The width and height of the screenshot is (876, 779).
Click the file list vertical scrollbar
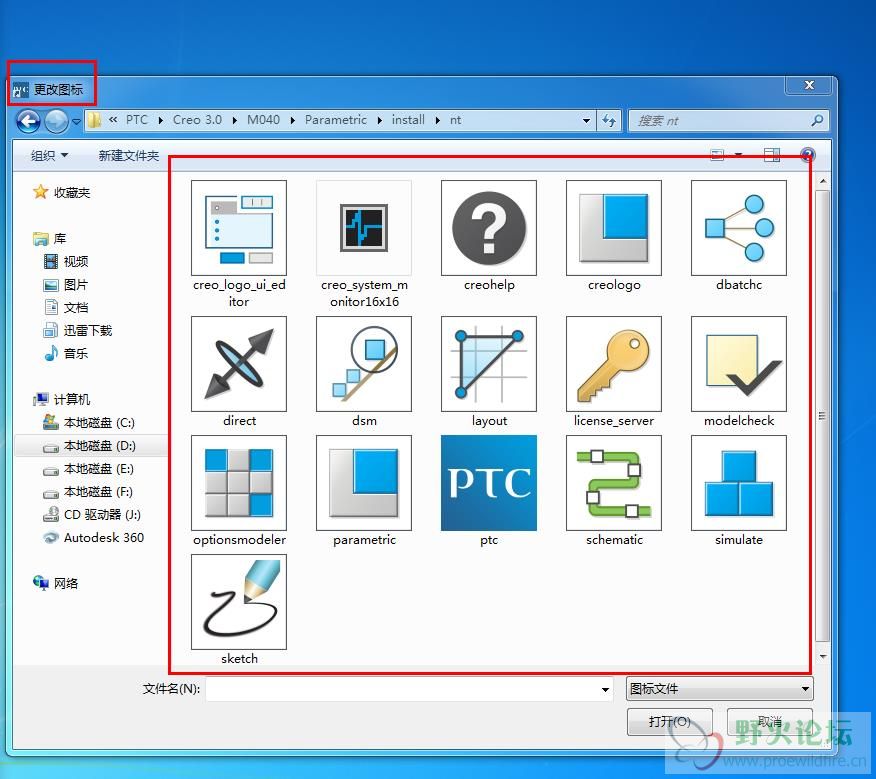pos(822,416)
